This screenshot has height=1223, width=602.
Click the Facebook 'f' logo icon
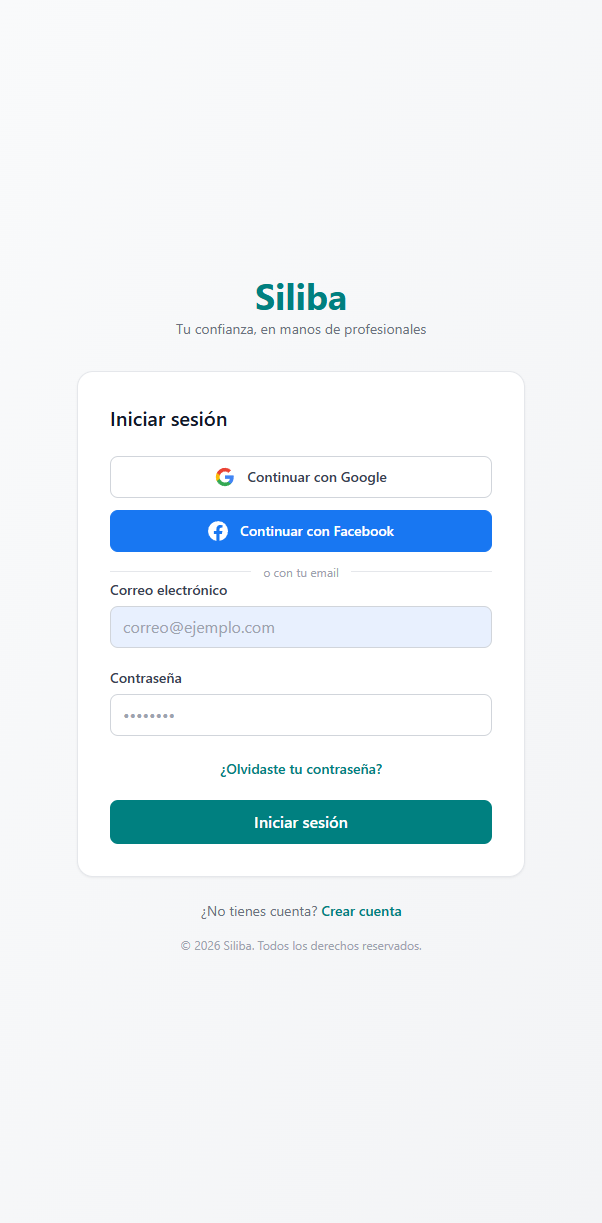pos(218,531)
